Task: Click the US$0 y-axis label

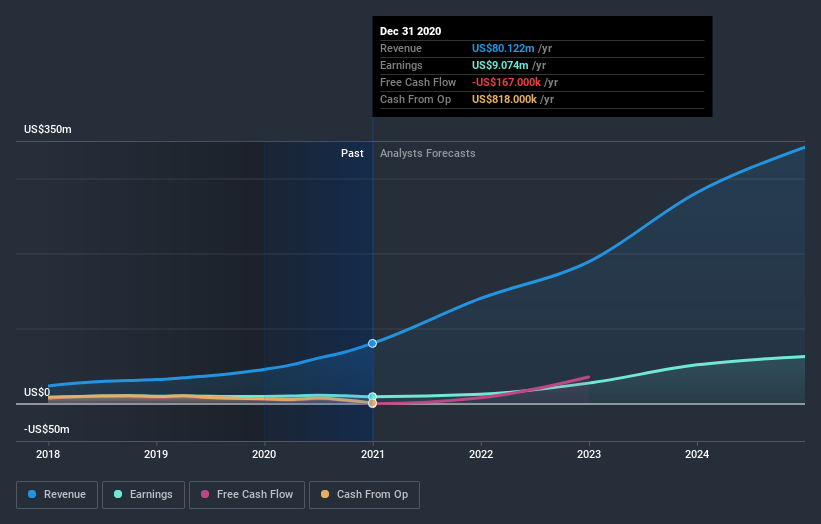Action: 37,392
